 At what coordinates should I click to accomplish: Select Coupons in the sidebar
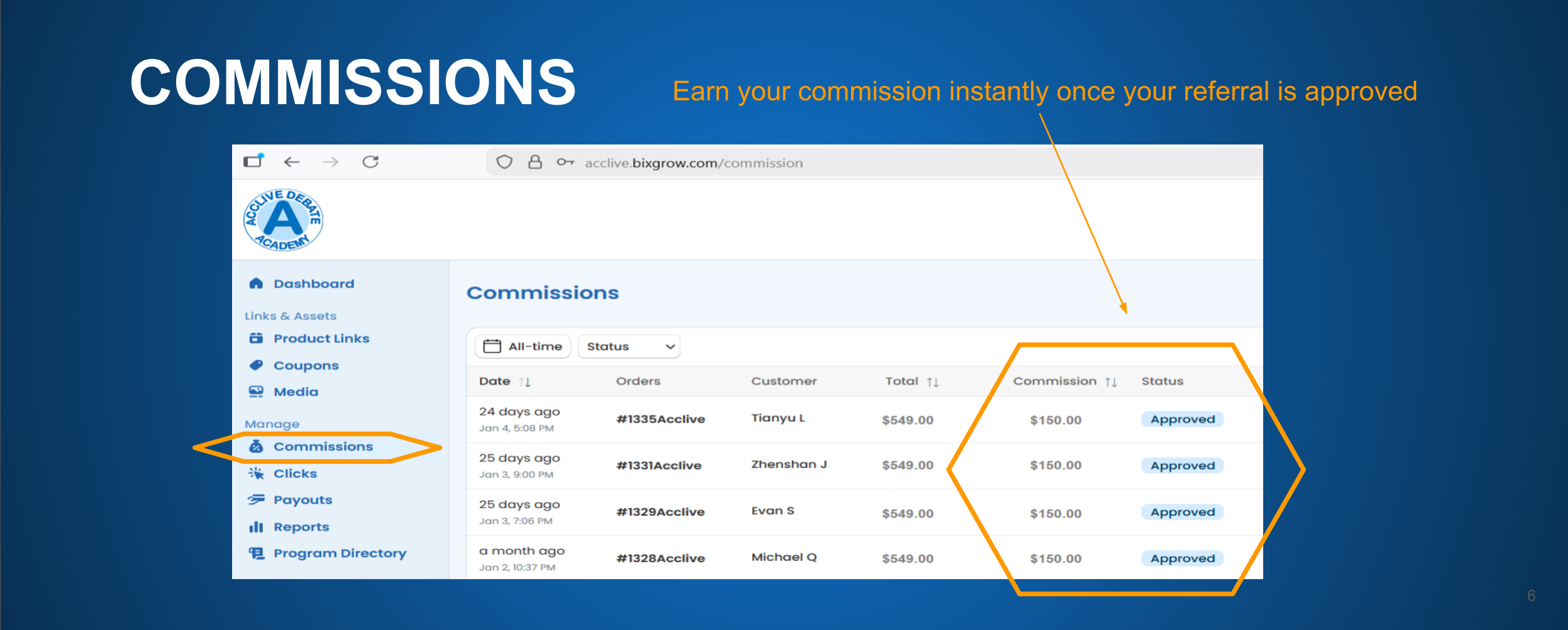305,366
